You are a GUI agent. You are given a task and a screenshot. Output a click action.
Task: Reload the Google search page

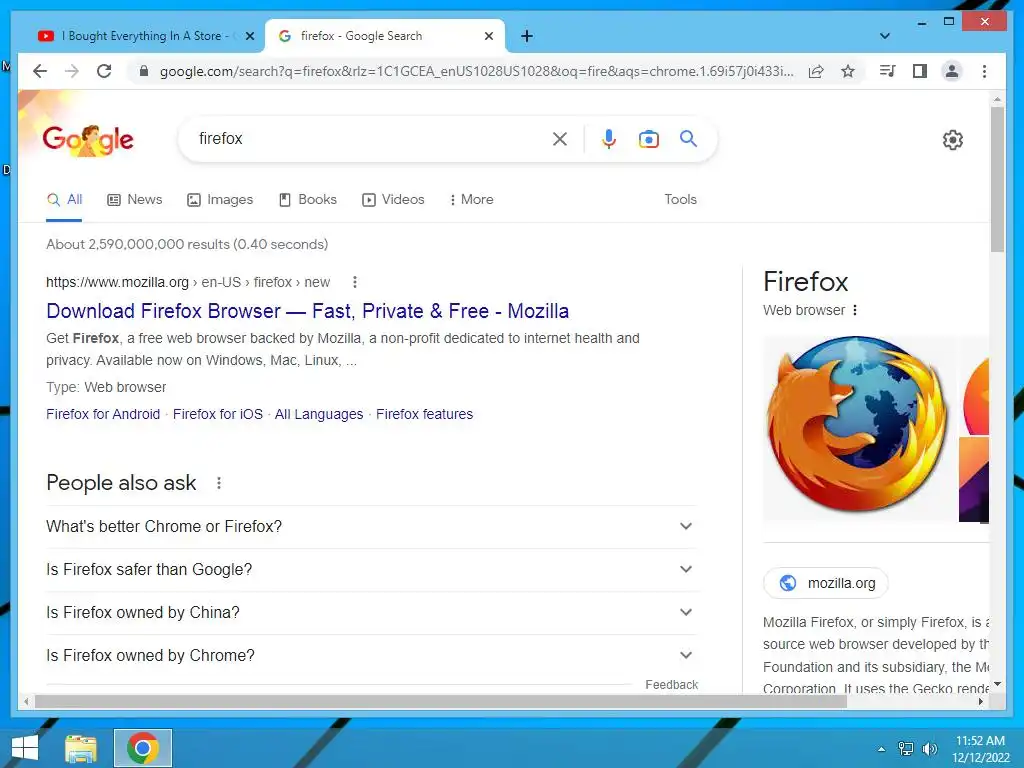104,71
